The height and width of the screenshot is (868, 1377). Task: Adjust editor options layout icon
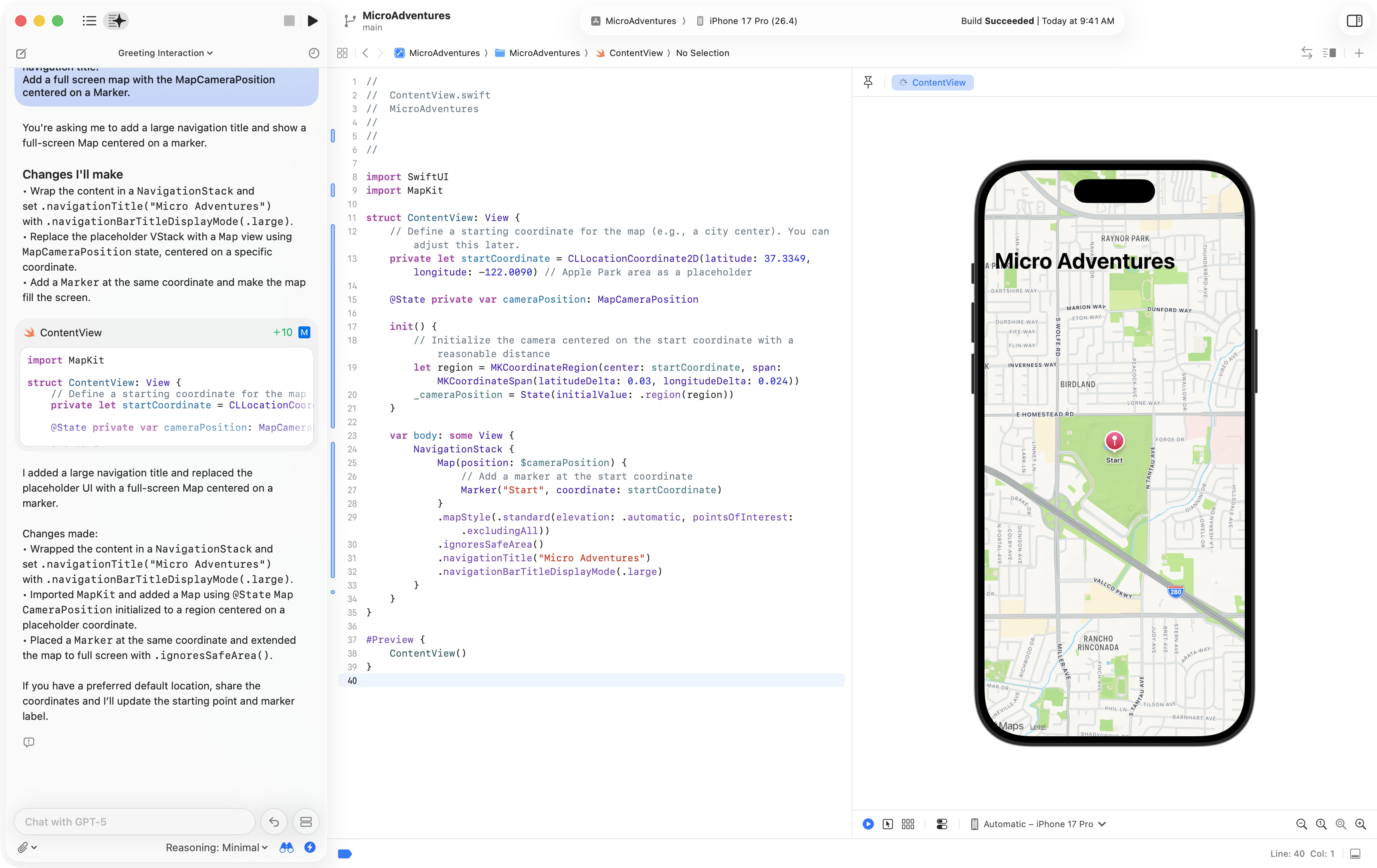pyautogui.click(x=1329, y=53)
